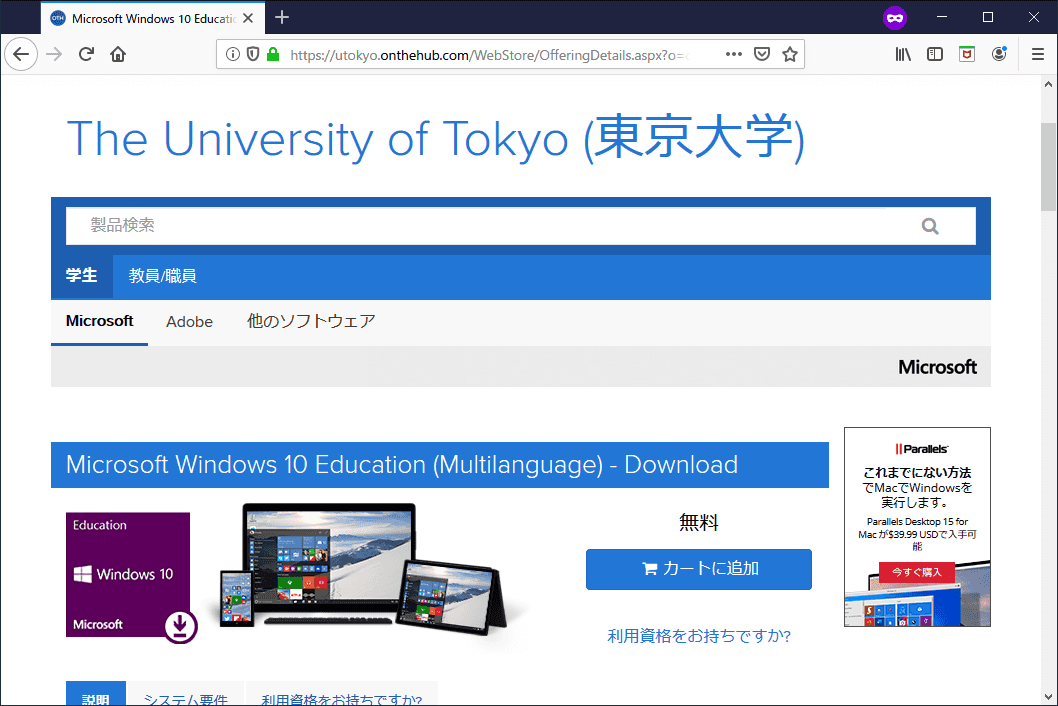Reload the current page
The image size is (1058, 706).
(x=87, y=54)
